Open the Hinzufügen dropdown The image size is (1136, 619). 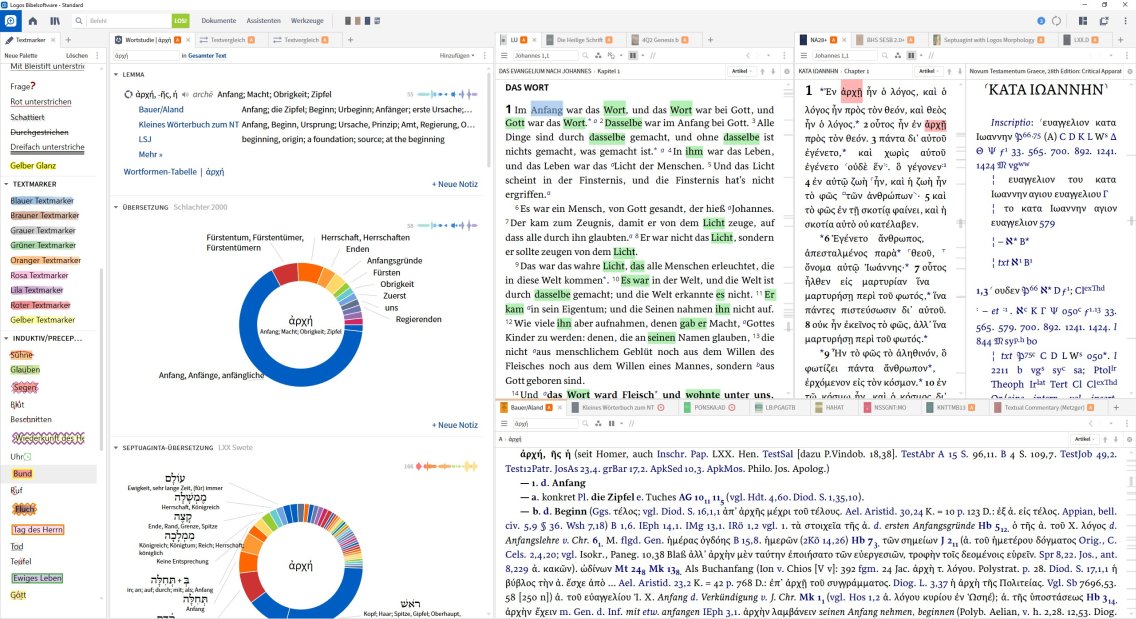456,56
